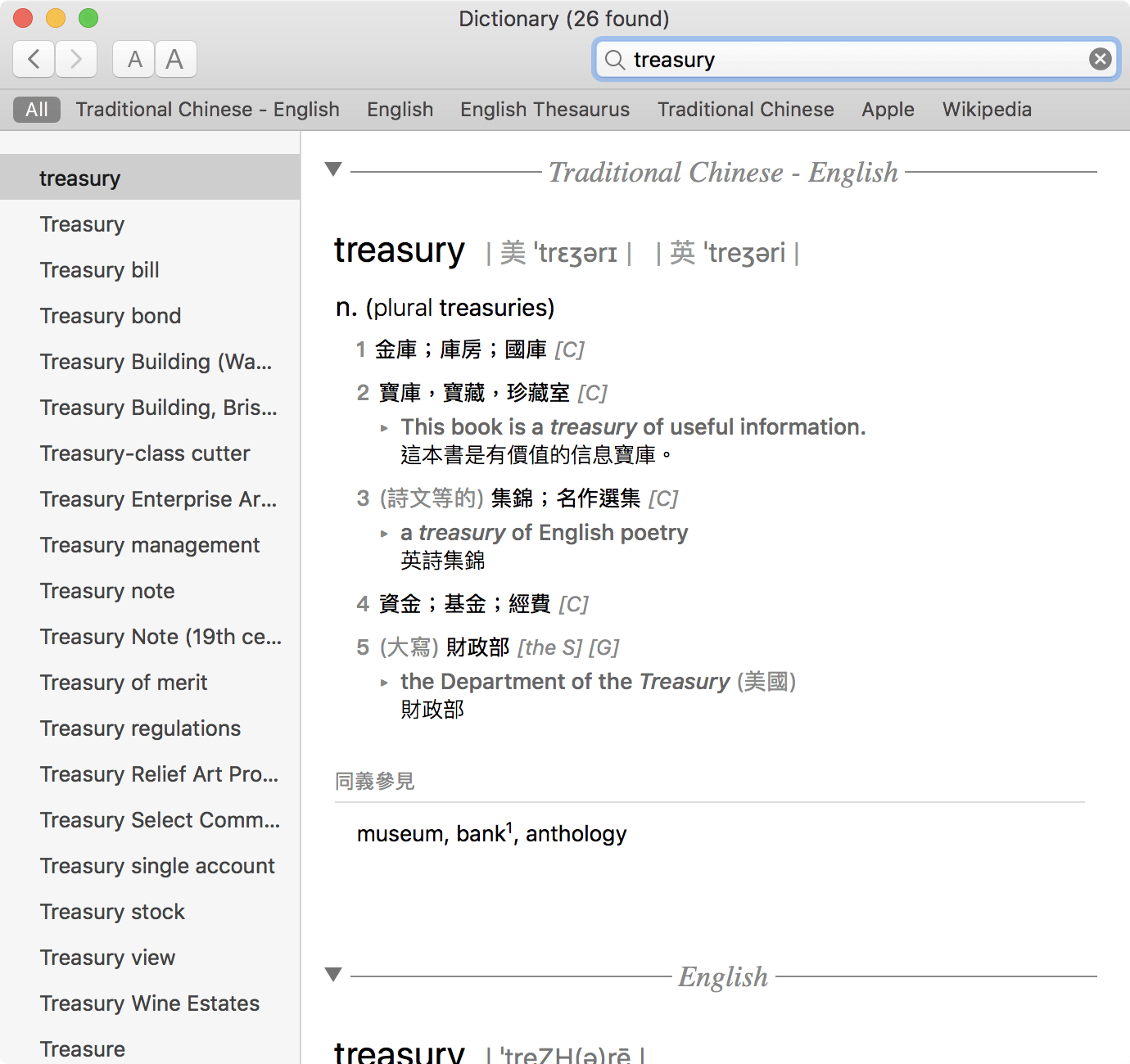Open the museum synonym link
Viewport: 1130px width, 1064px height.
click(x=400, y=834)
